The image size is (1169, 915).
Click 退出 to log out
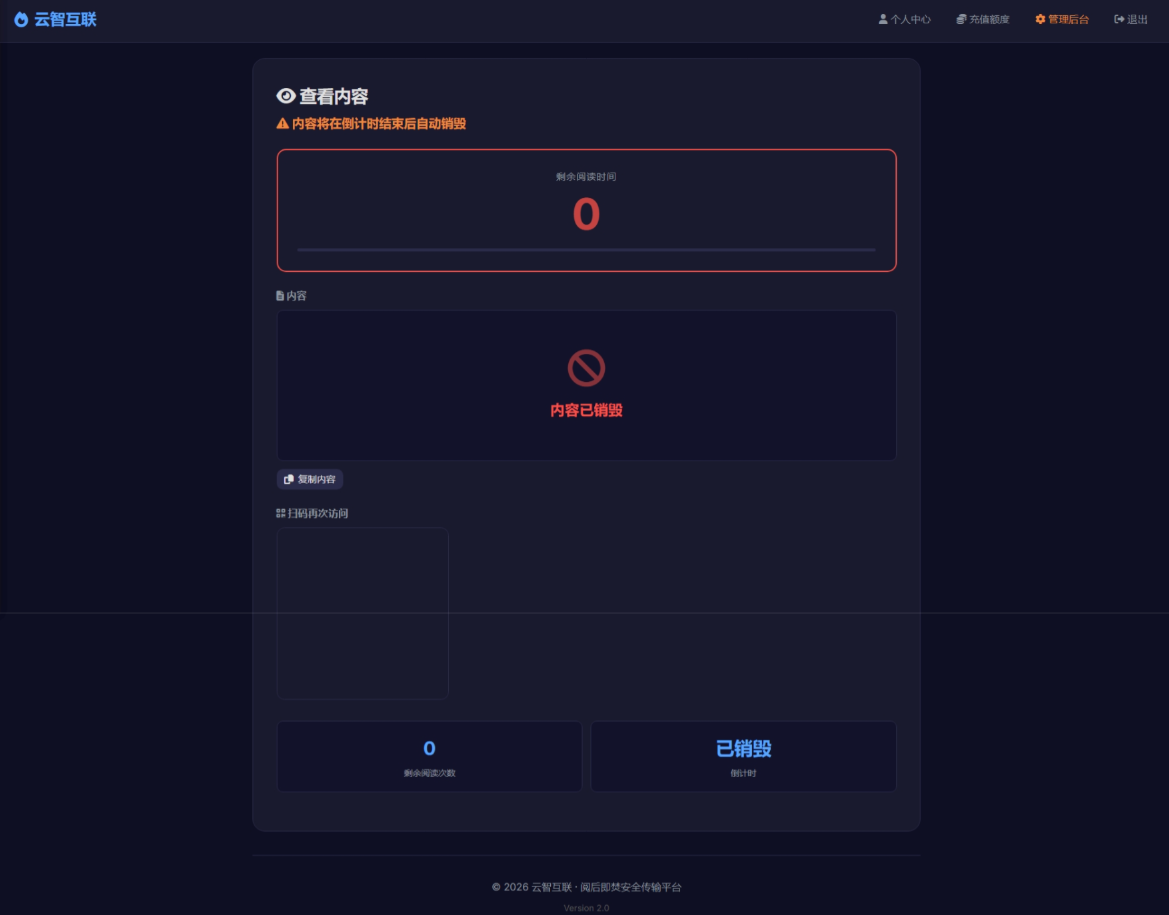pyautogui.click(x=1130, y=19)
